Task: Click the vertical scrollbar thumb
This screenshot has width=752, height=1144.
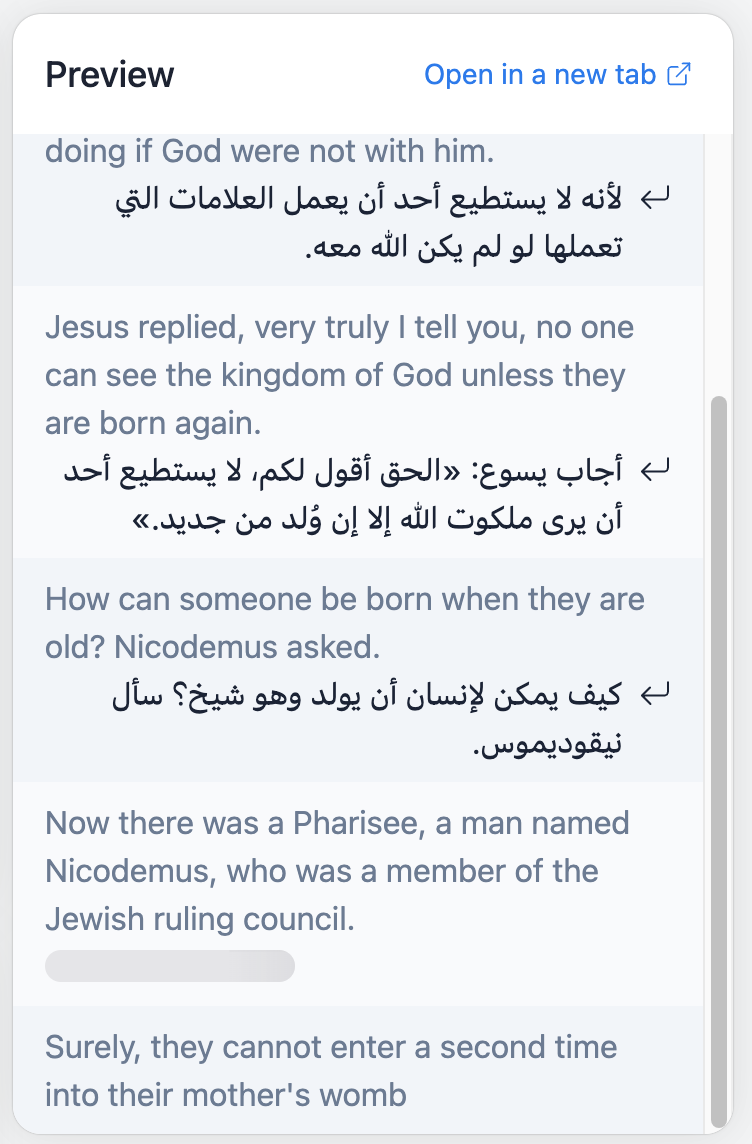Action: [718, 760]
